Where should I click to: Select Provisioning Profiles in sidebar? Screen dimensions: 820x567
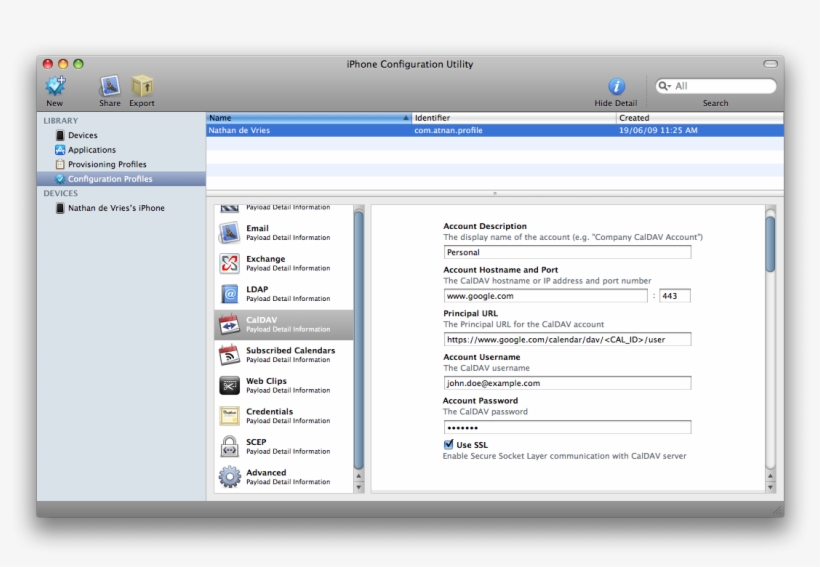pos(106,164)
